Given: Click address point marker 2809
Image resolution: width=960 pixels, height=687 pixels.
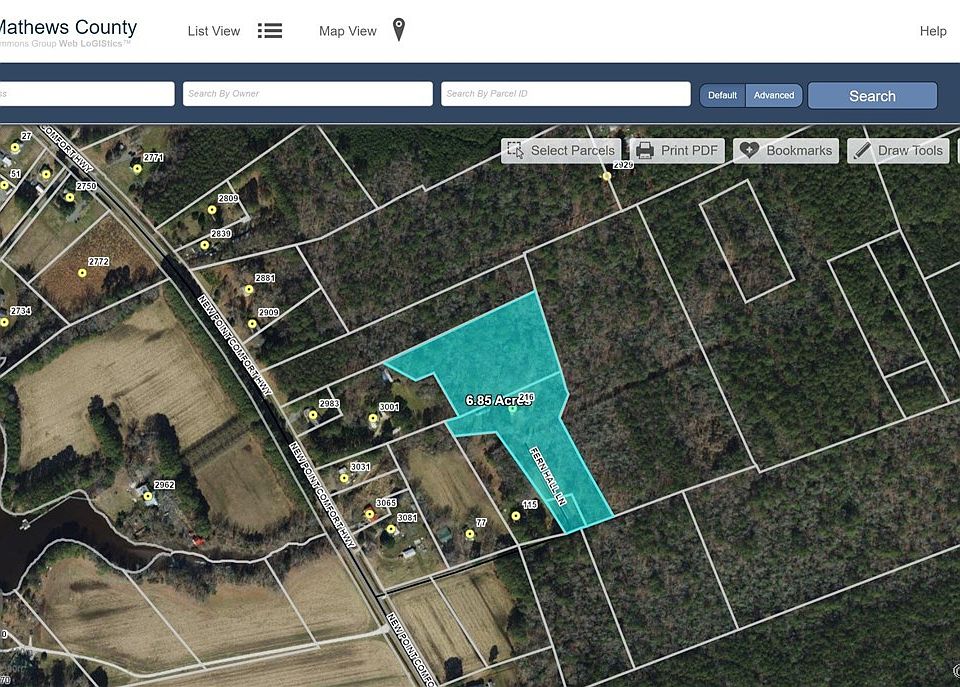Looking at the screenshot, I should pyautogui.click(x=212, y=209).
